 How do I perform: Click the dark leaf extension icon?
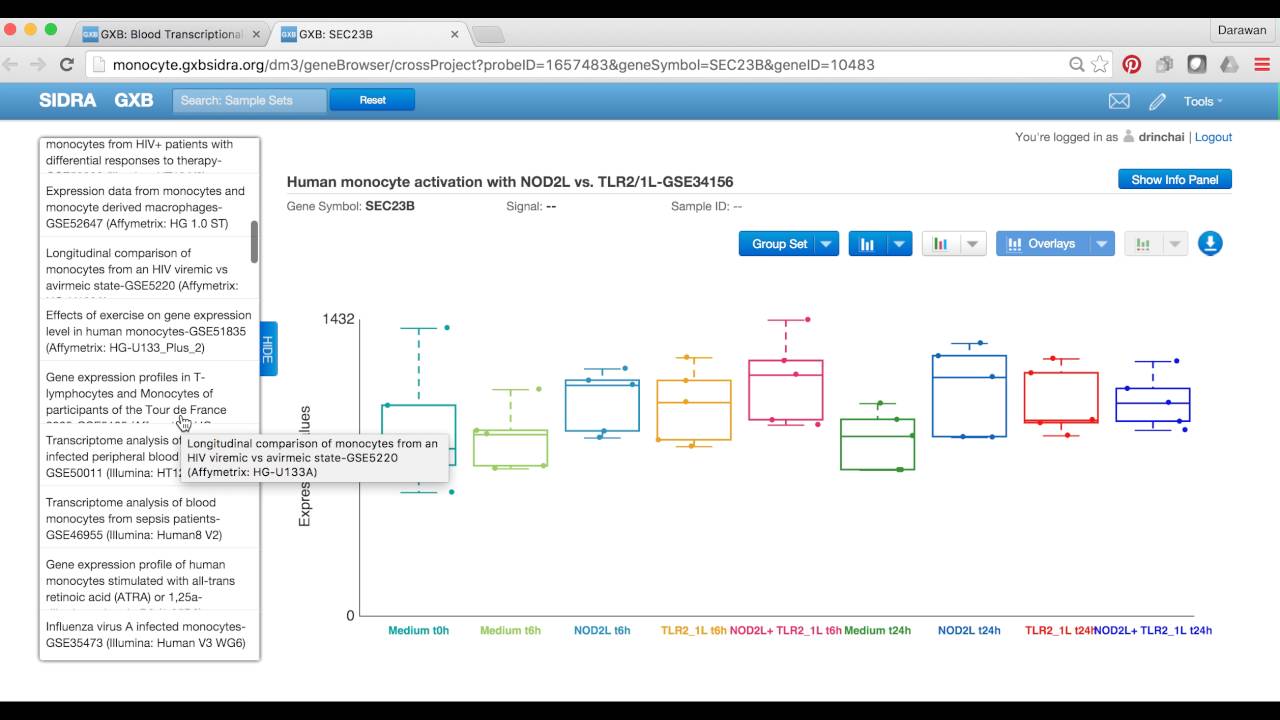pyautogui.click(x=1197, y=64)
